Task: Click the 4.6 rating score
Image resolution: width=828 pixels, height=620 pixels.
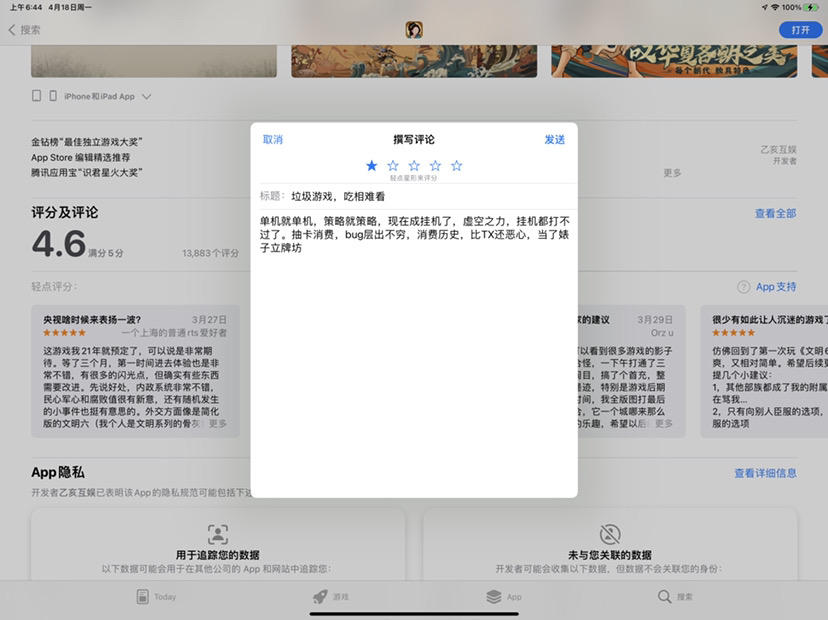Action: coord(59,244)
